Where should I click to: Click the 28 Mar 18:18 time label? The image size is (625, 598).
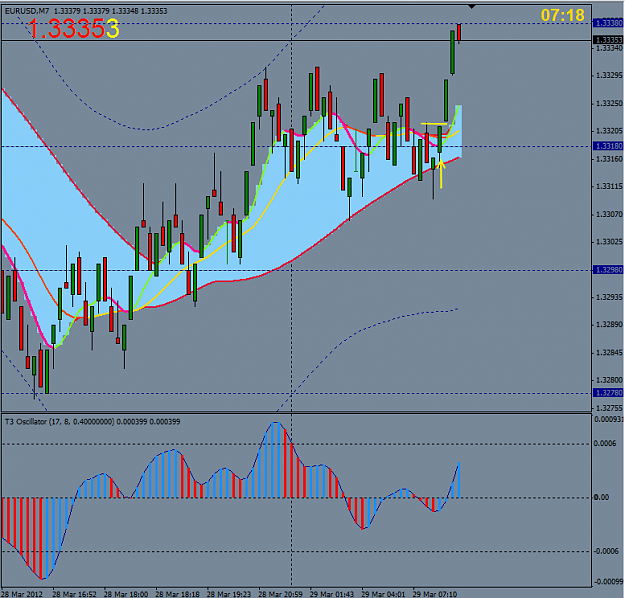tap(177, 594)
